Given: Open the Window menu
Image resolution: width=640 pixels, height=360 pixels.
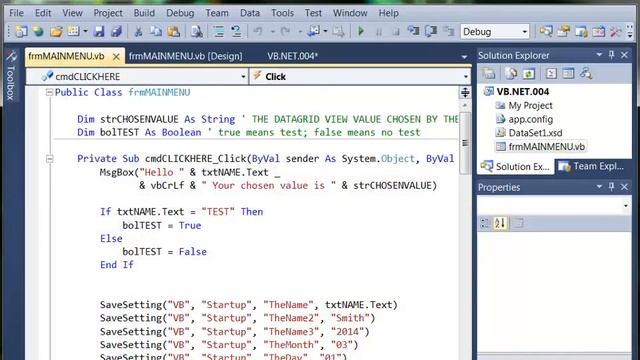Looking at the screenshot, I should (350, 13).
